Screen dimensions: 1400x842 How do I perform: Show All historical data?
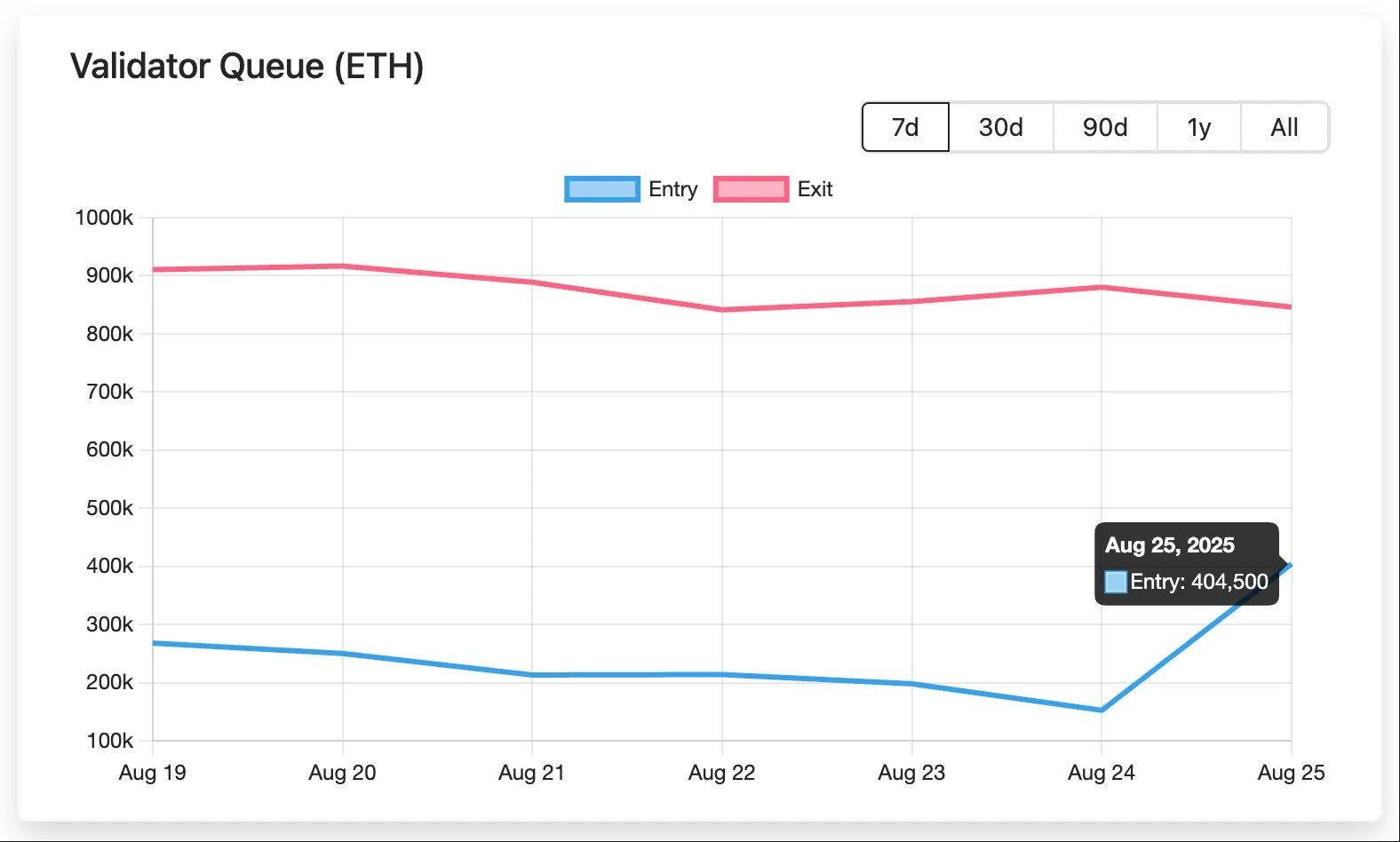click(1283, 127)
